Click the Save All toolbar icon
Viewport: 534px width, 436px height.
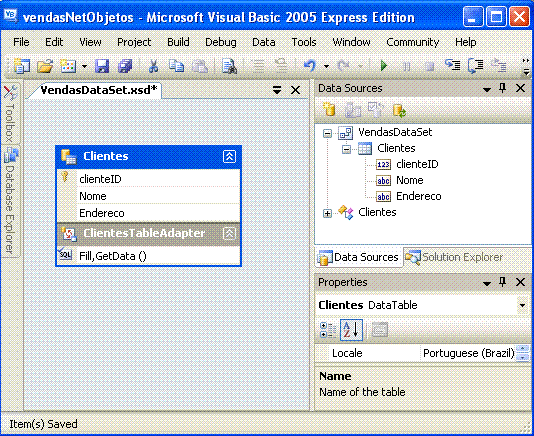[125, 66]
